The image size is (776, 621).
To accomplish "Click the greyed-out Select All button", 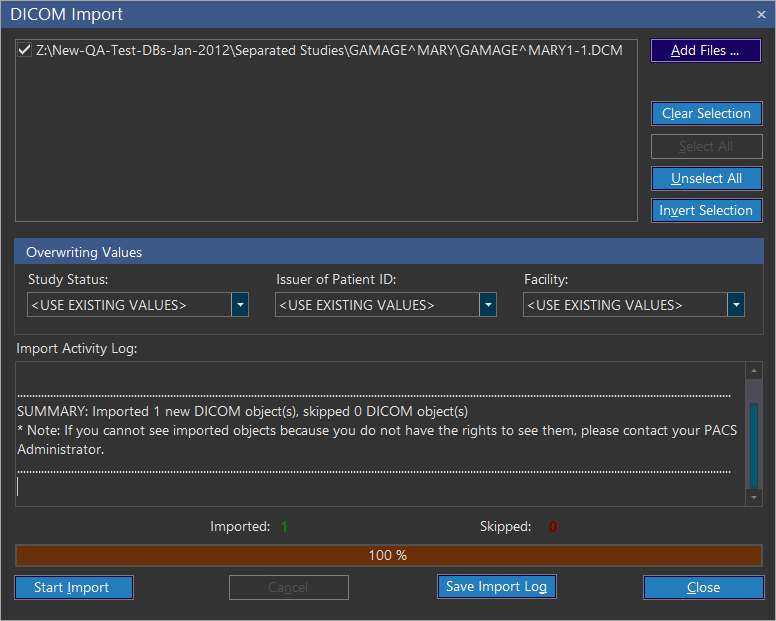I will tap(706, 147).
